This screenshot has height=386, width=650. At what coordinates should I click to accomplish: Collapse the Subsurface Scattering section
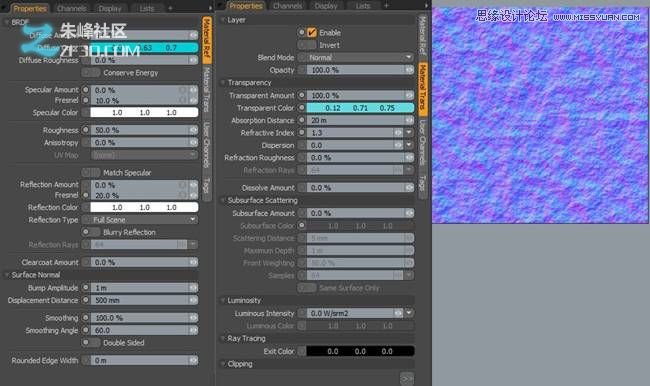pyautogui.click(x=223, y=200)
